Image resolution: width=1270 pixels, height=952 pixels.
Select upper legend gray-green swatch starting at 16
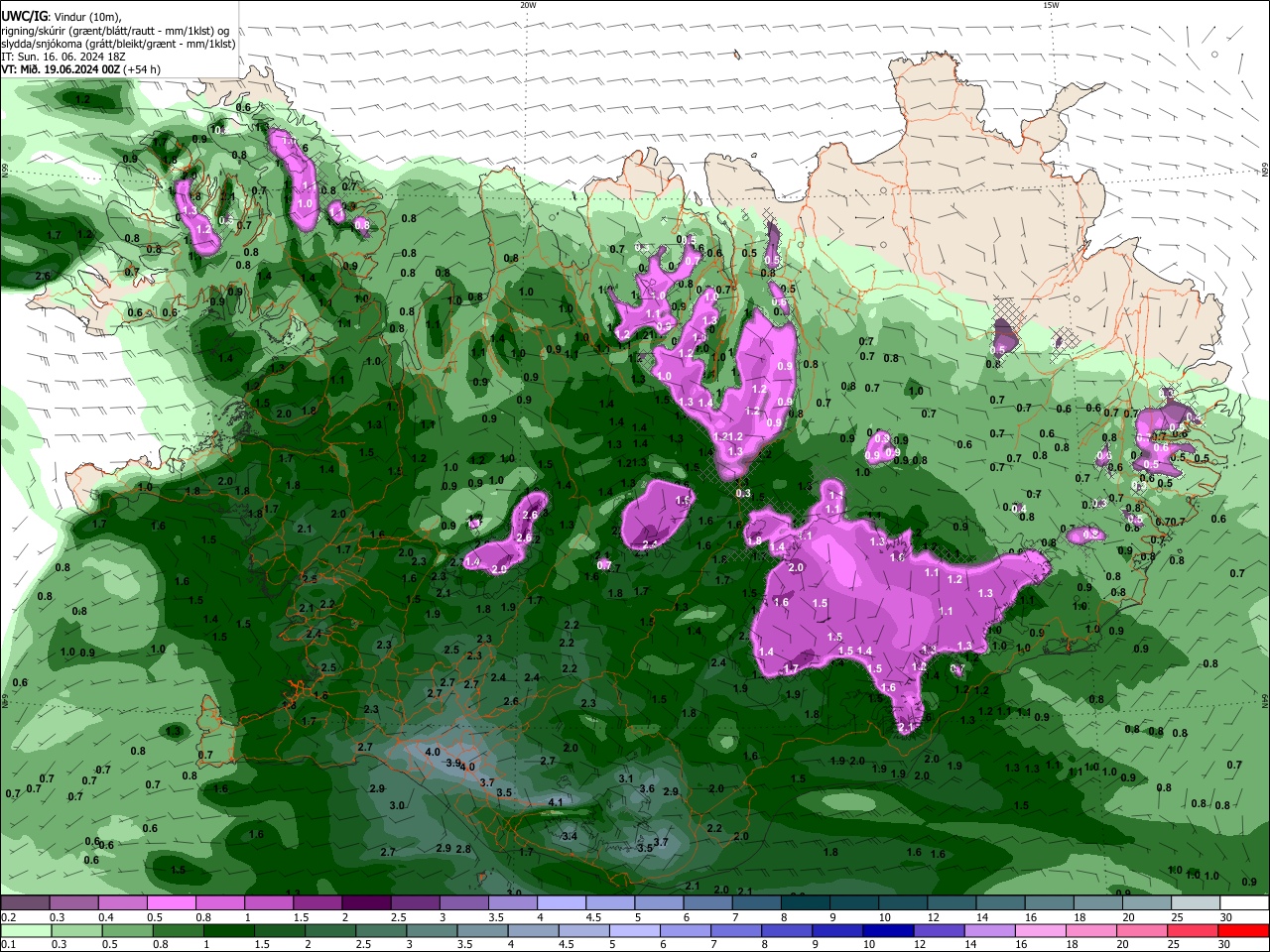1049,903
